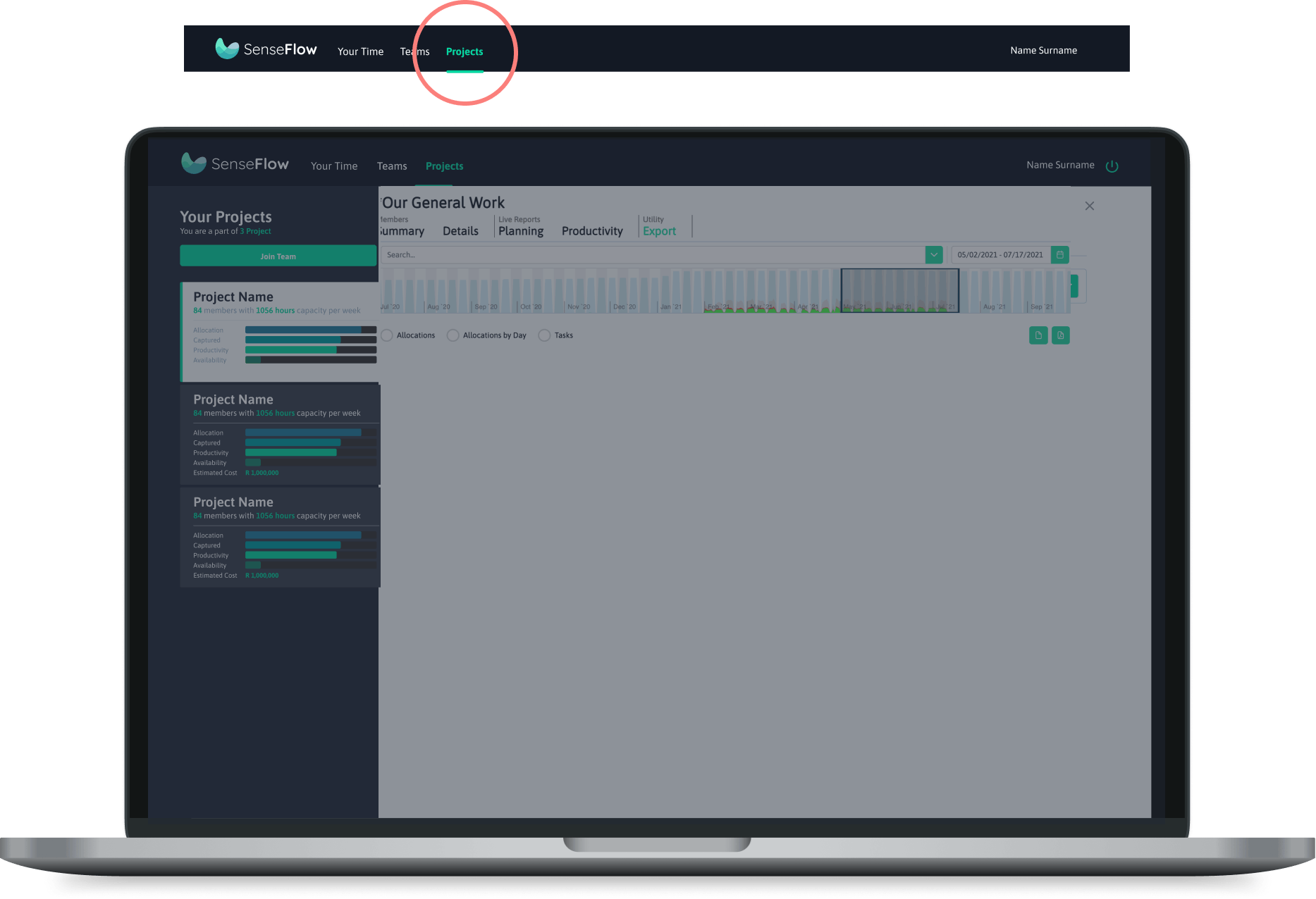Click the 3 Project link under Your Projects

point(255,231)
